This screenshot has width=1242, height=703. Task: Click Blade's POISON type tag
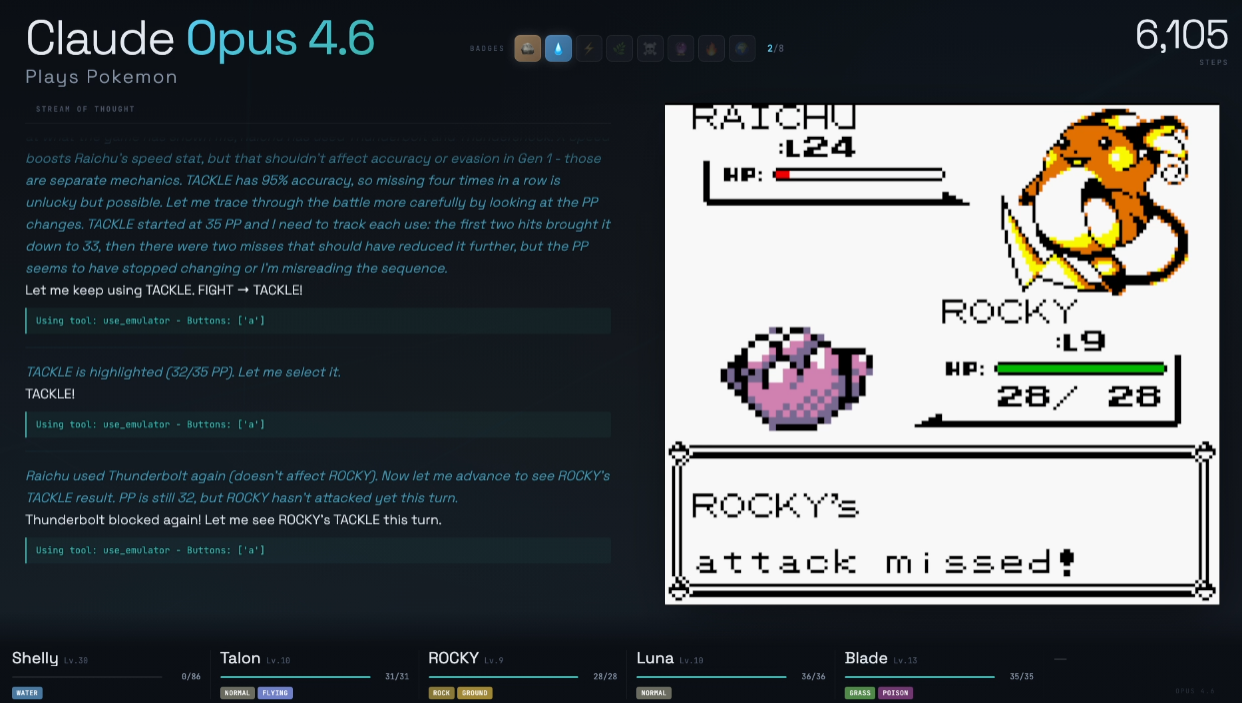point(895,692)
